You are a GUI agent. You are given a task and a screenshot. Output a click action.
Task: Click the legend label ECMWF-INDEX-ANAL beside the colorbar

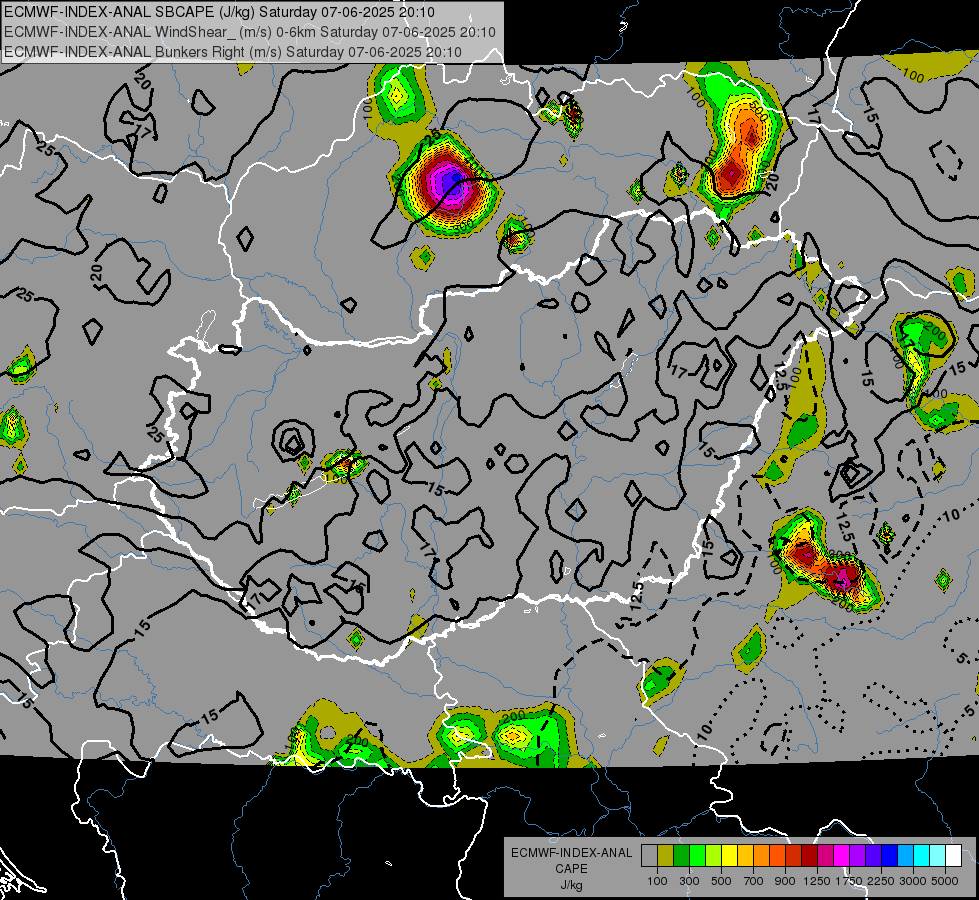point(572,853)
